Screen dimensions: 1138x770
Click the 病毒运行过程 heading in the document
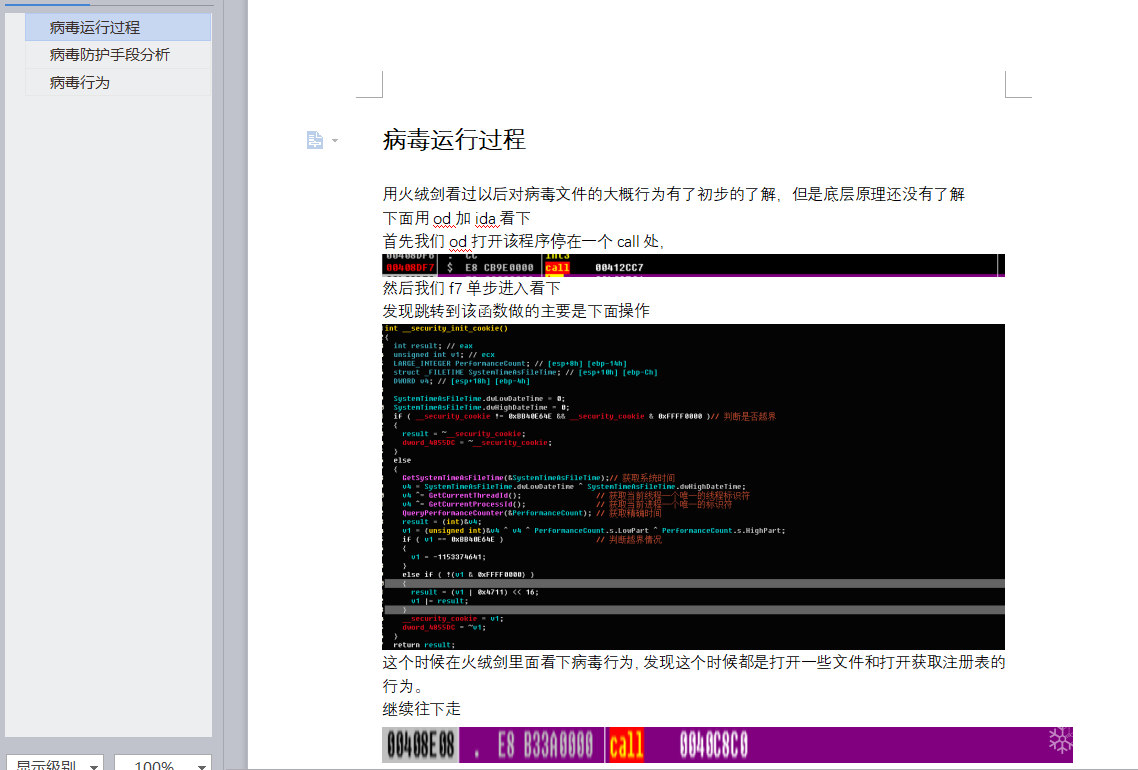point(454,139)
